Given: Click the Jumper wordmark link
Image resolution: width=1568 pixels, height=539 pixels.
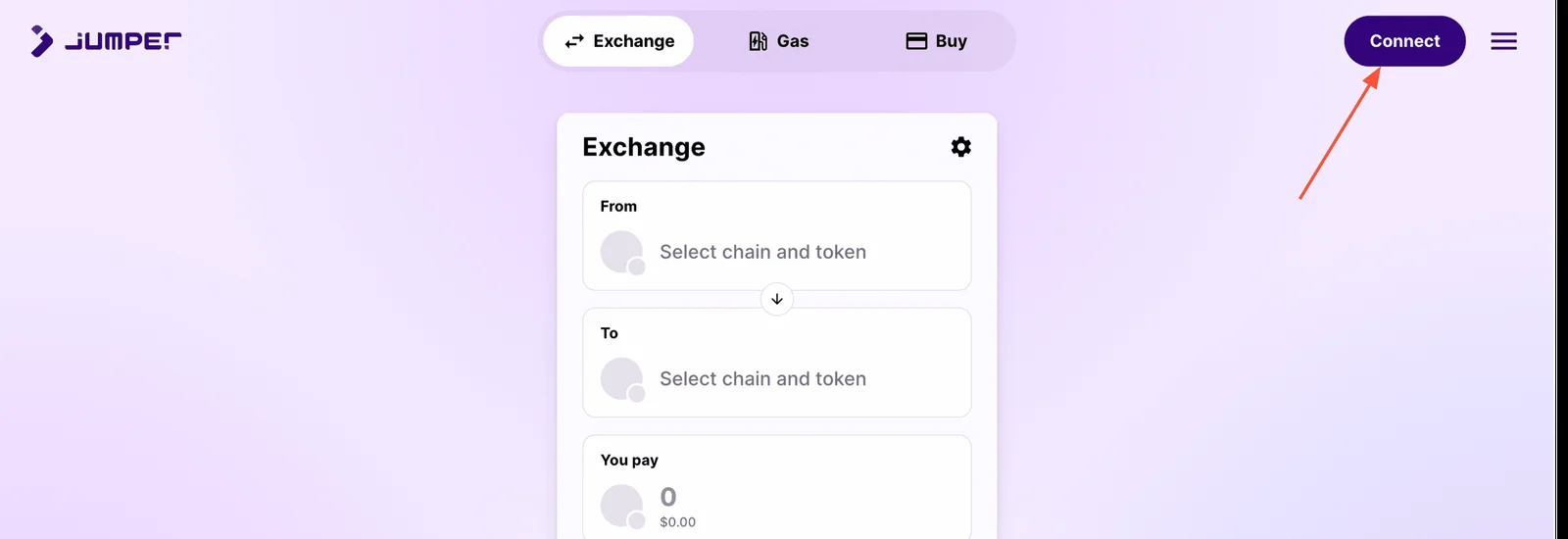Looking at the screenshot, I should (122, 41).
